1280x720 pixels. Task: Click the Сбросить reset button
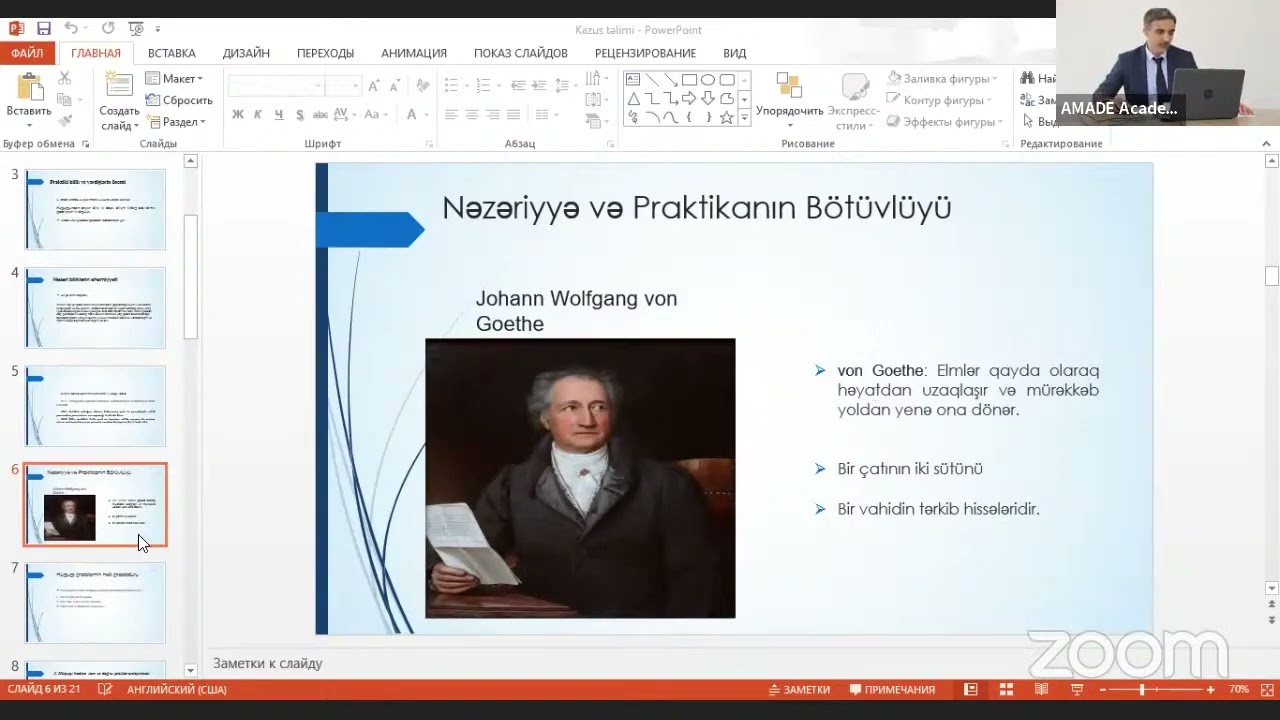(x=179, y=100)
